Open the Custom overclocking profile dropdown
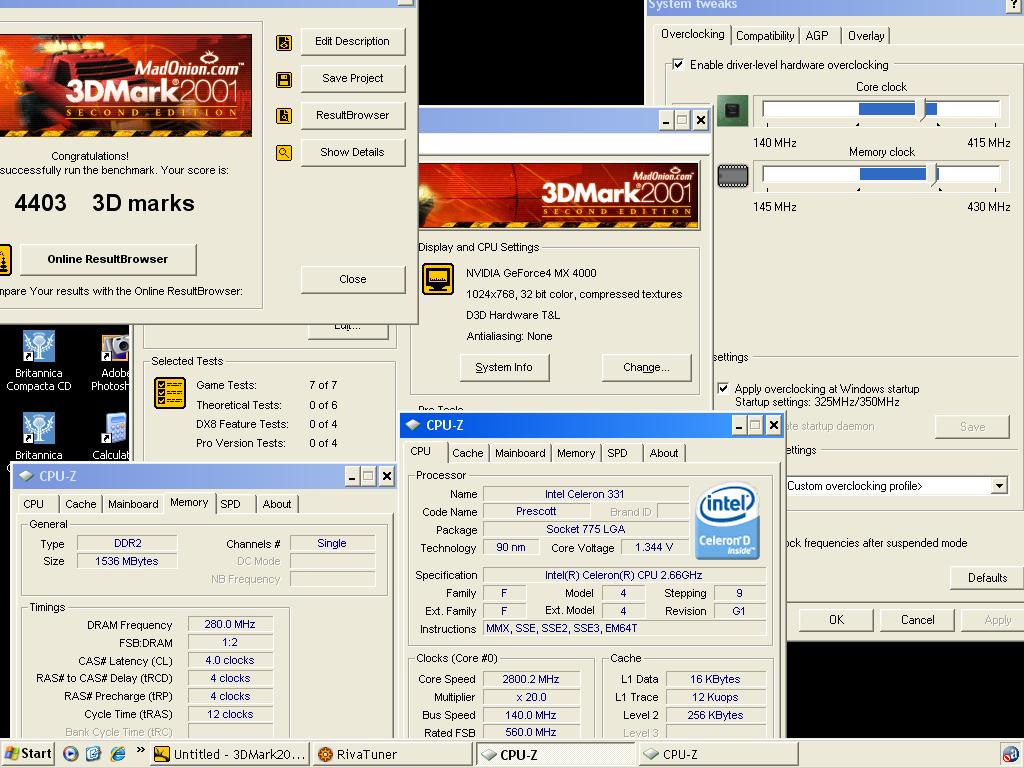 pos(999,486)
